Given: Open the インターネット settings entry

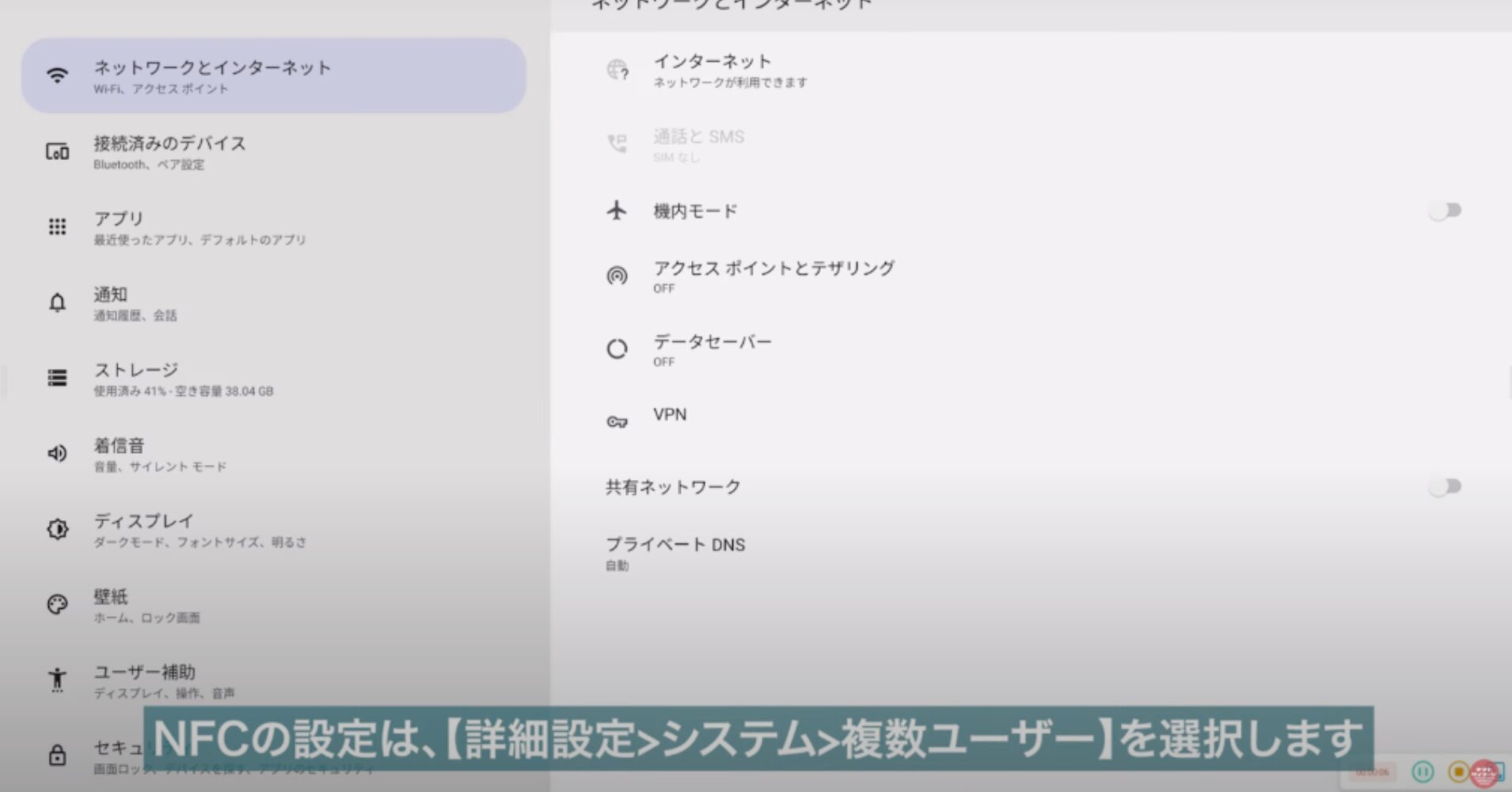Looking at the screenshot, I should pos(729,70).
